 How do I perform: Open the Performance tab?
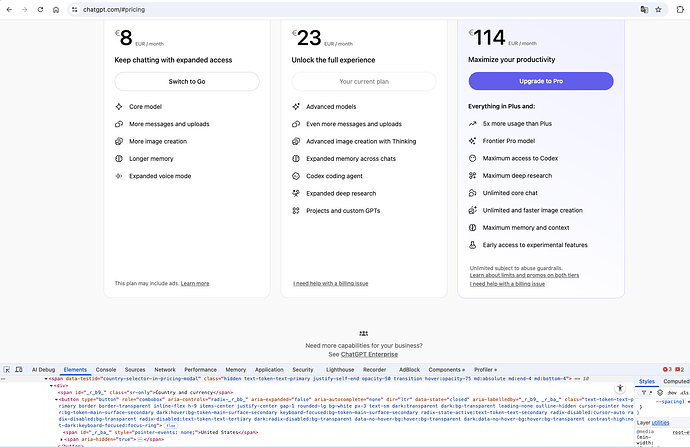(201, 370)
